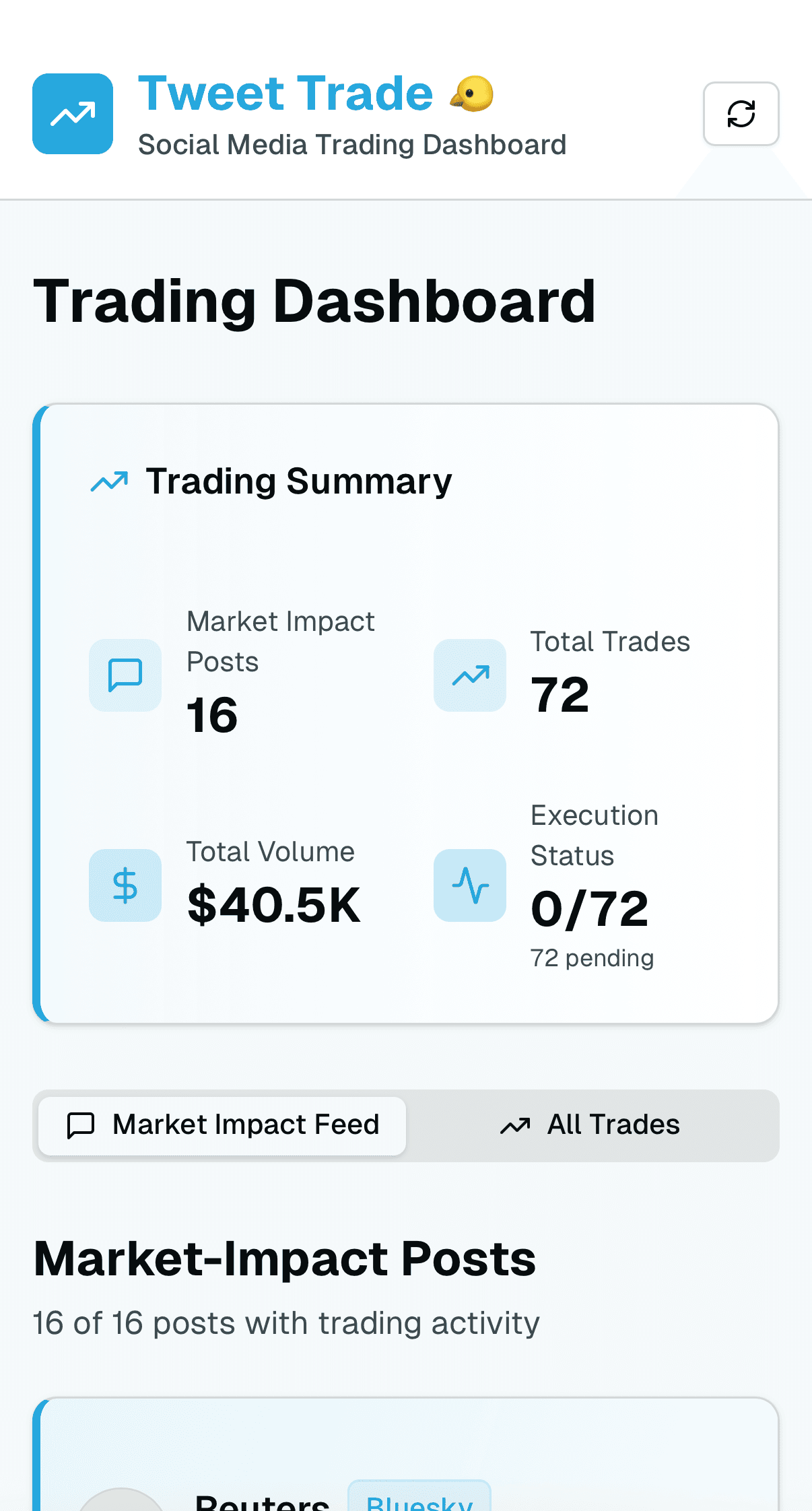The image size is (812, 1511).
Task: Click the activity pulse icon for Execution Status
Action: coord(469,885)
